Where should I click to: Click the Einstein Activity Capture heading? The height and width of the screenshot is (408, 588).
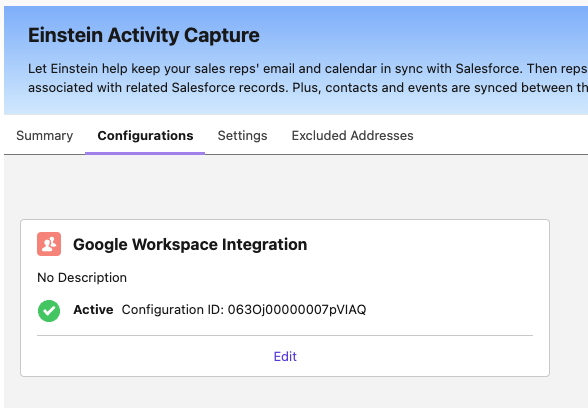144,35
